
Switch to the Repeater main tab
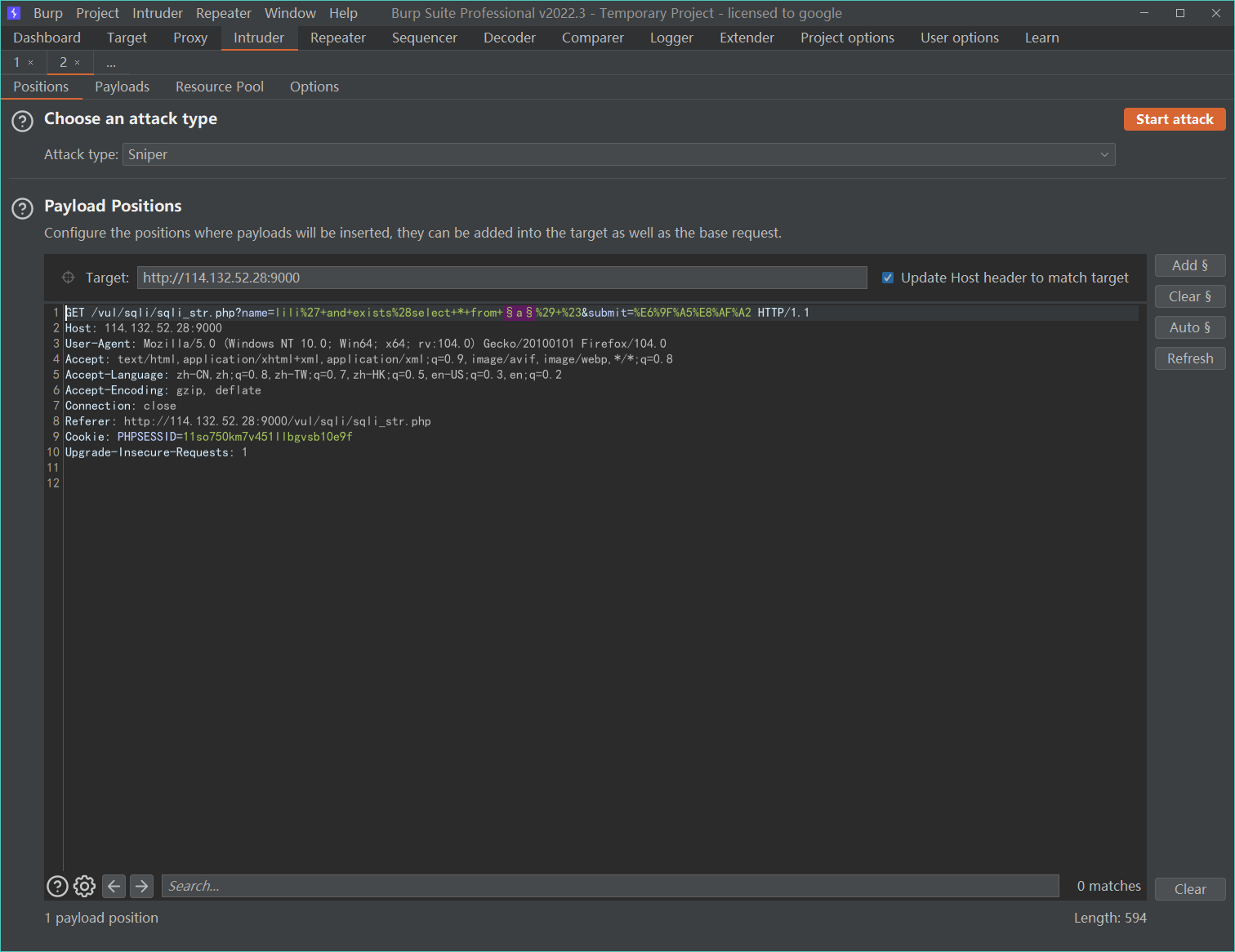338,38
